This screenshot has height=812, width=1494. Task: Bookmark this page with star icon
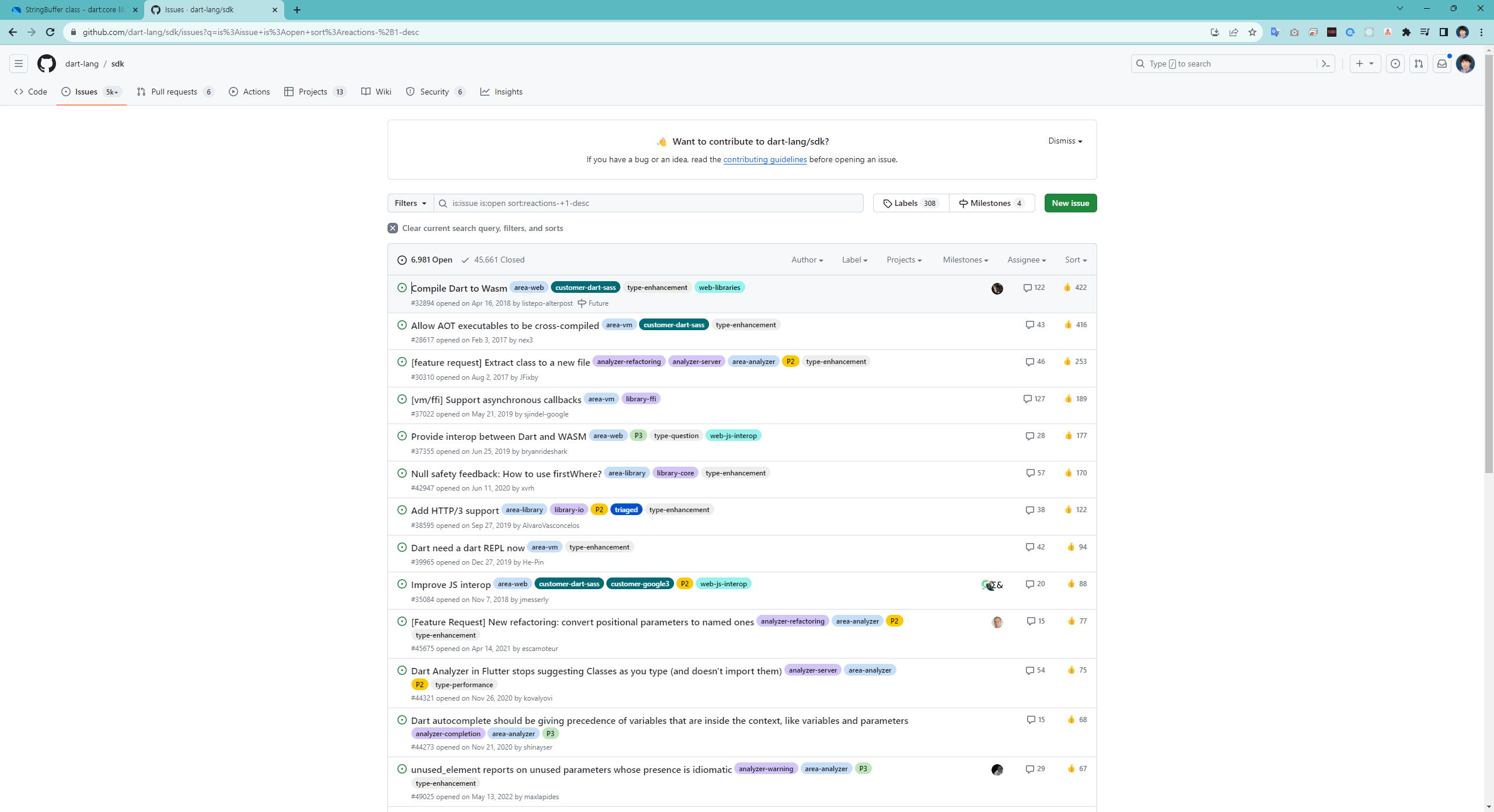(x=1252, y=32)
